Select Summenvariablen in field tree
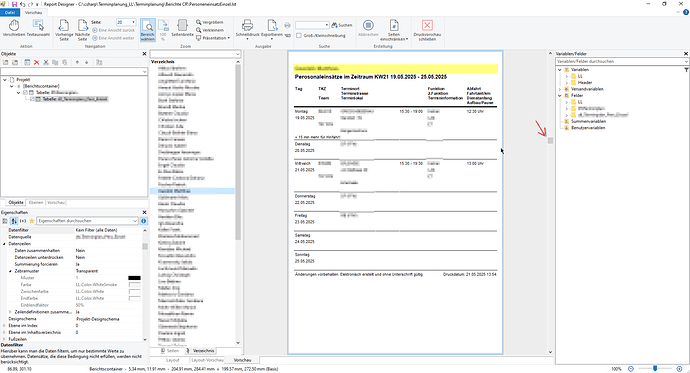This screenshot has width=690, height=373. click(588, 121)
